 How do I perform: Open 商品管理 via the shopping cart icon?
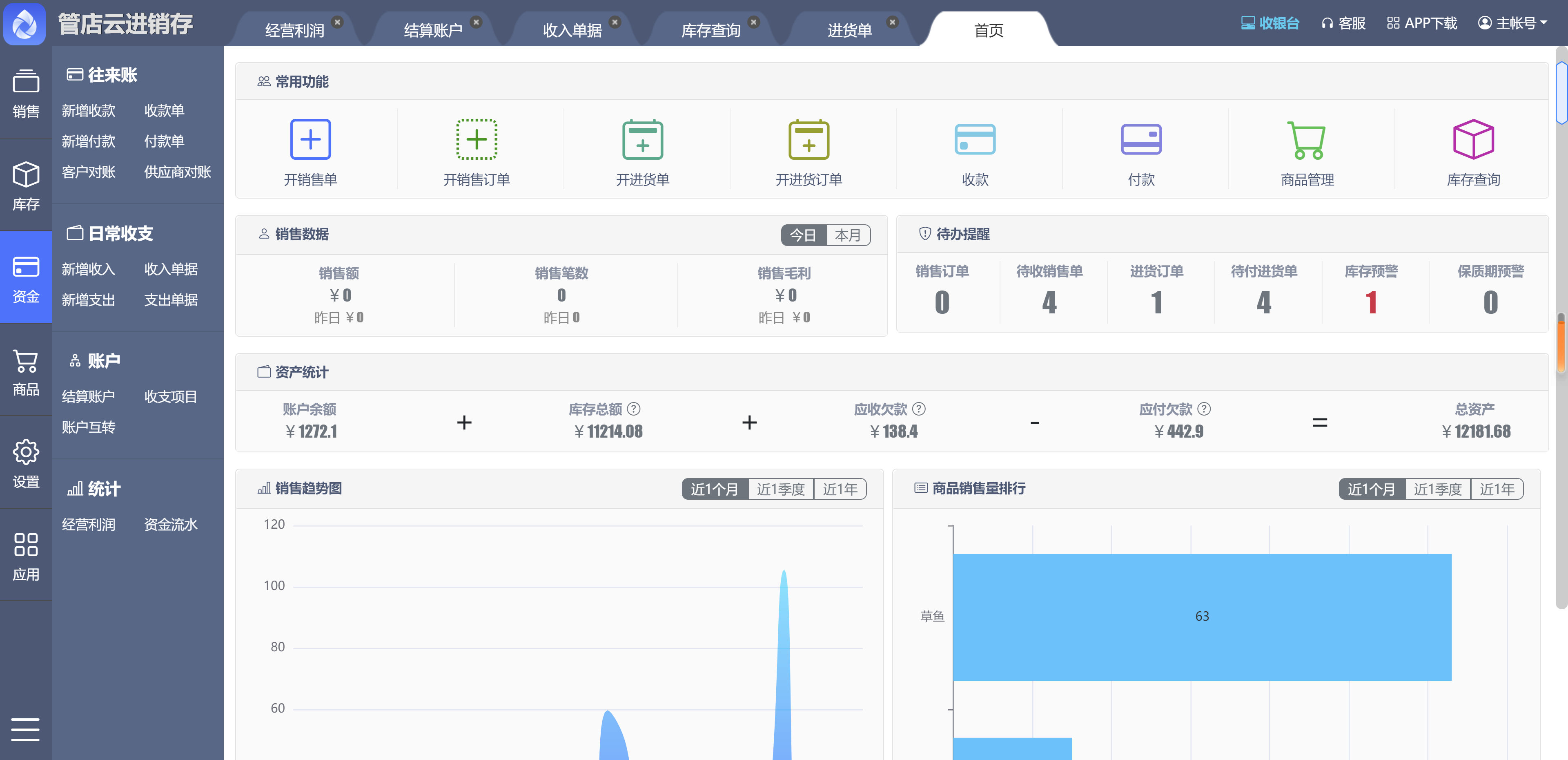1306,150
